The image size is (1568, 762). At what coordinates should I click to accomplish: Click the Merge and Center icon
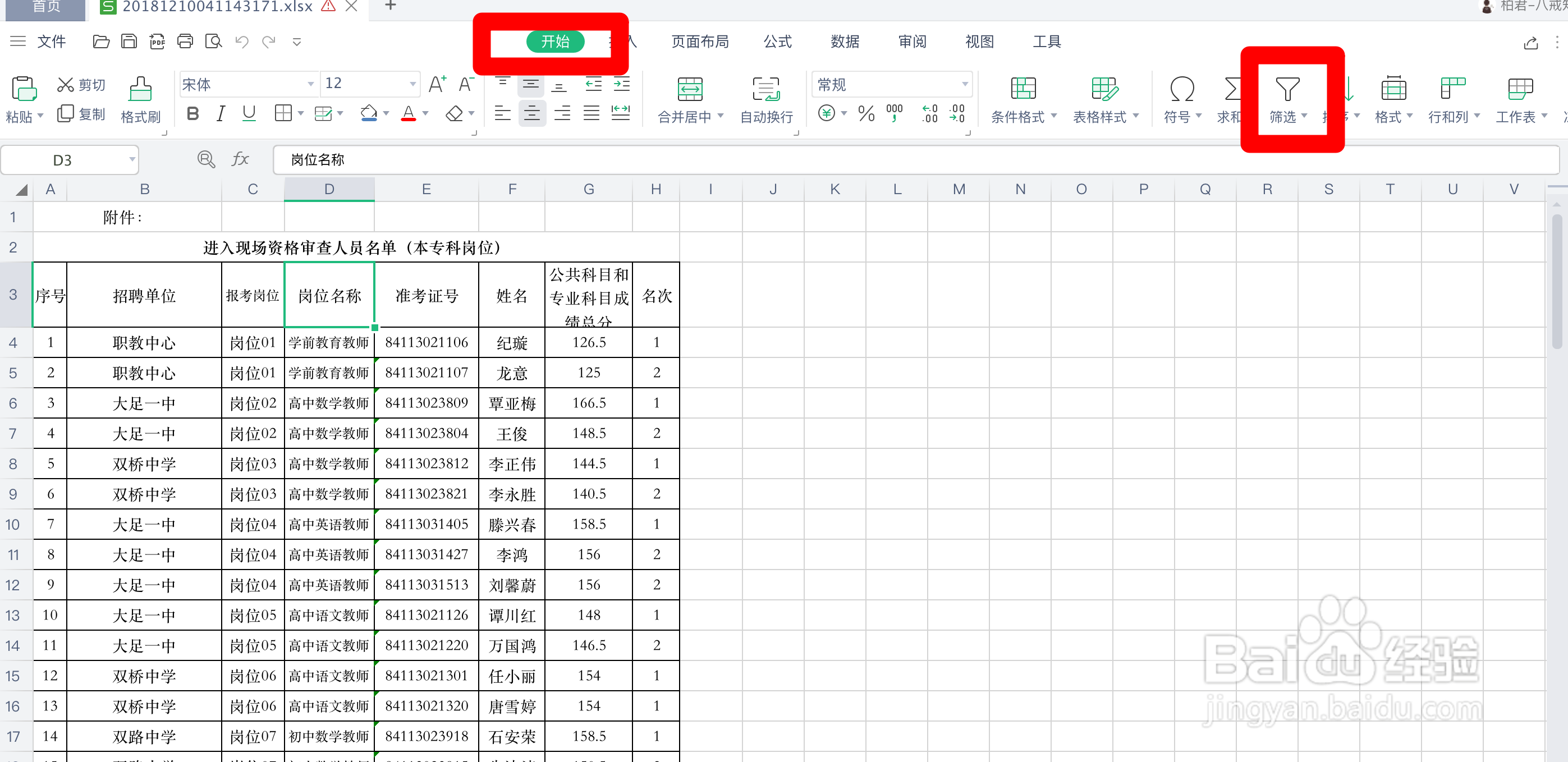[x=690, y=89]
